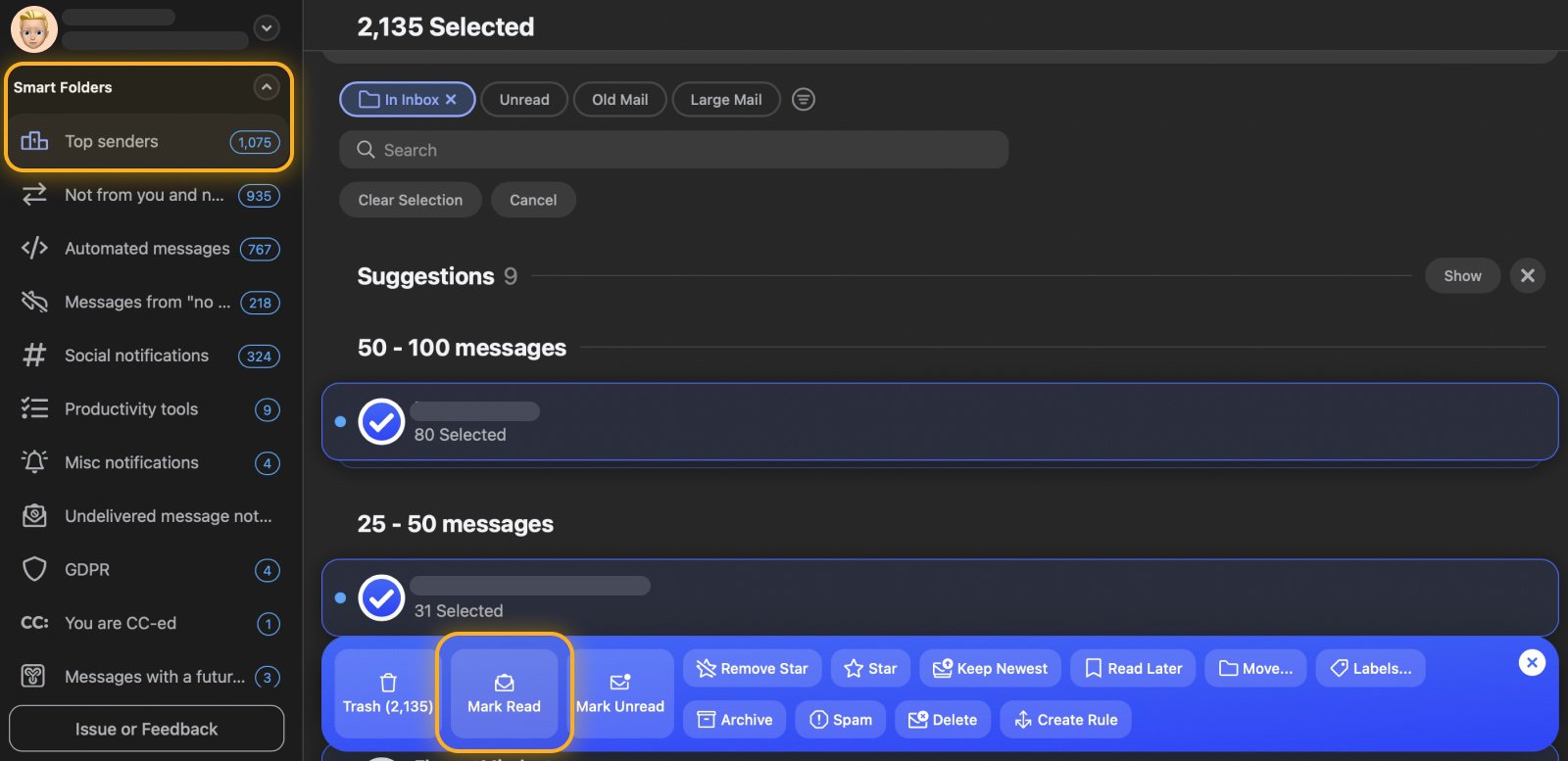Open the filter options icon beside Large Mail
Screen dimensions: 1568x761
coord(804,100)
